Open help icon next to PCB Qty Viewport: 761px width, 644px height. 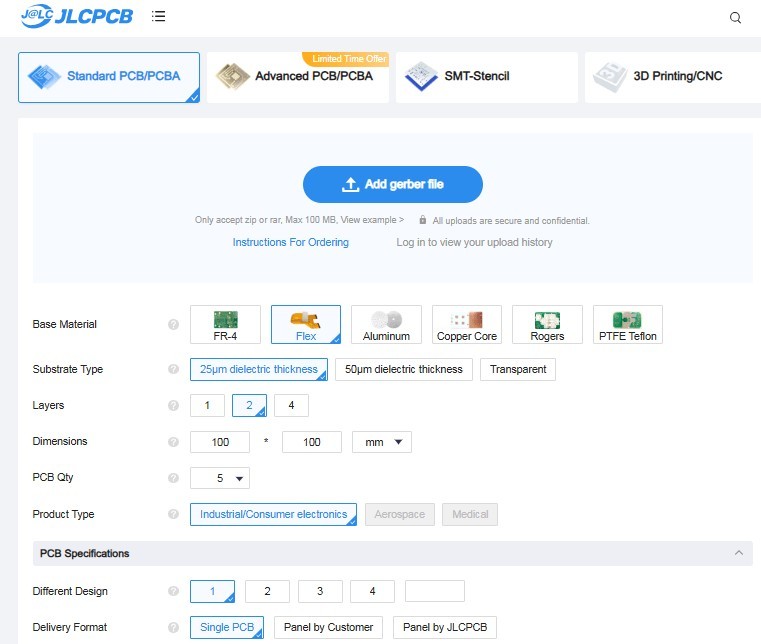(x=173, y=478)
